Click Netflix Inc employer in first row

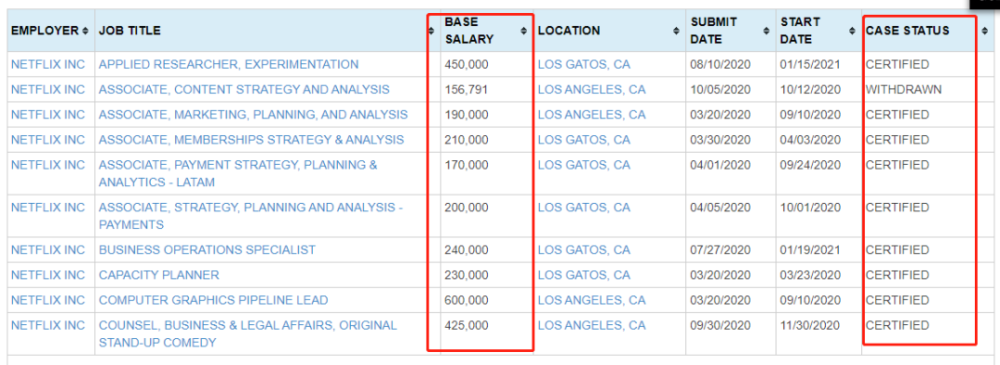click(48, 64)
